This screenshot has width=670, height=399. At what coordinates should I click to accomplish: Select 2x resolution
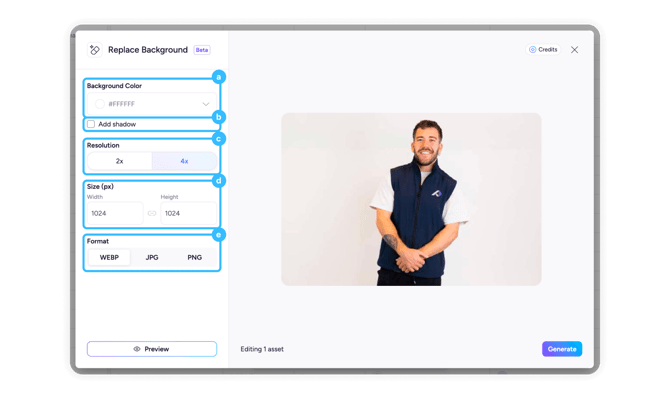[120, 161]
